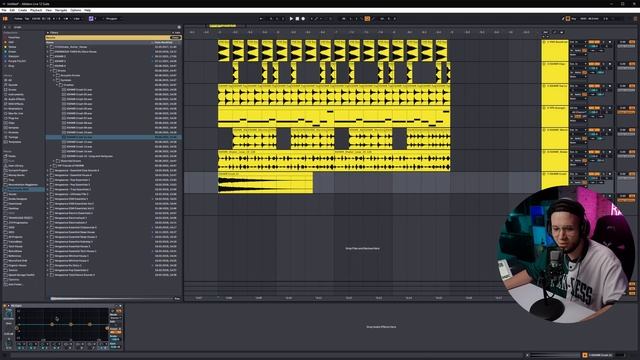
Task: Open the Audio Effects browser category
Action: (17, 99)
